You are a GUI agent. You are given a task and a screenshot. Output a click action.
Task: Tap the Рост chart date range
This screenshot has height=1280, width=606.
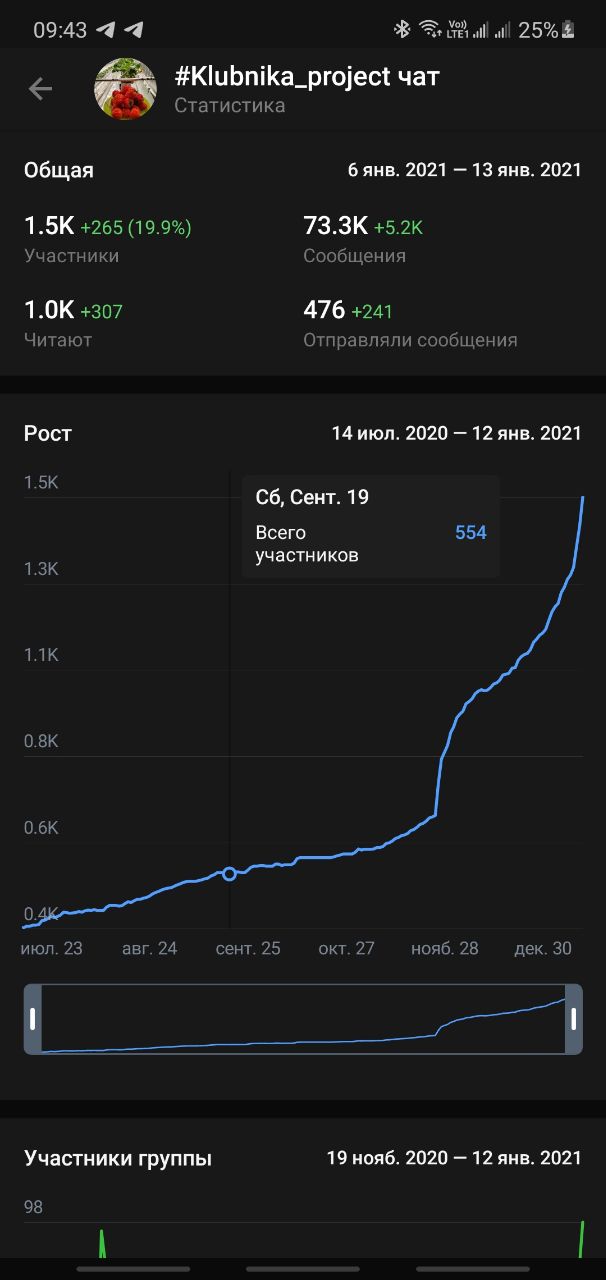tap(456, 434)
